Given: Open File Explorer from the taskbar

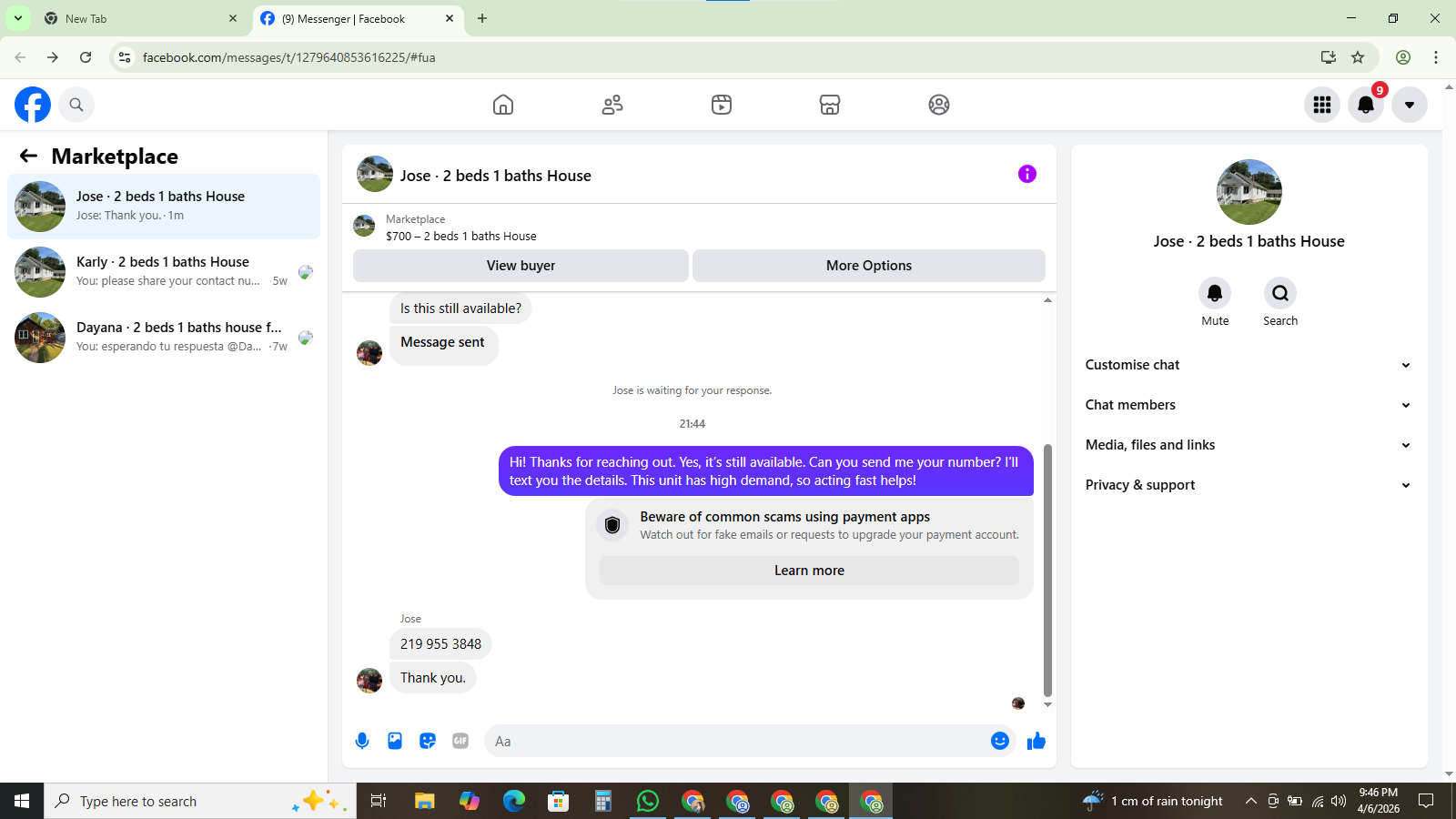Looking at the screenshot, I should 425,801.
